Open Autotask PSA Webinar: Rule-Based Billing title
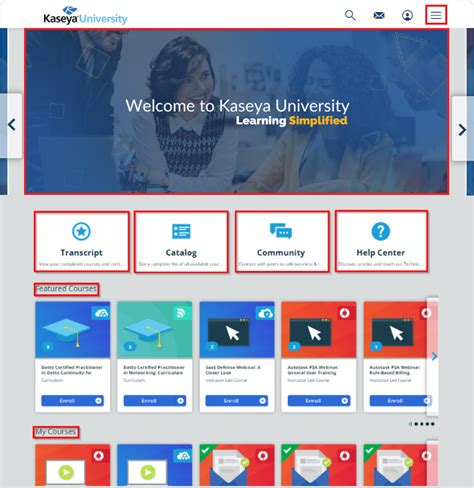 point(395,370)
